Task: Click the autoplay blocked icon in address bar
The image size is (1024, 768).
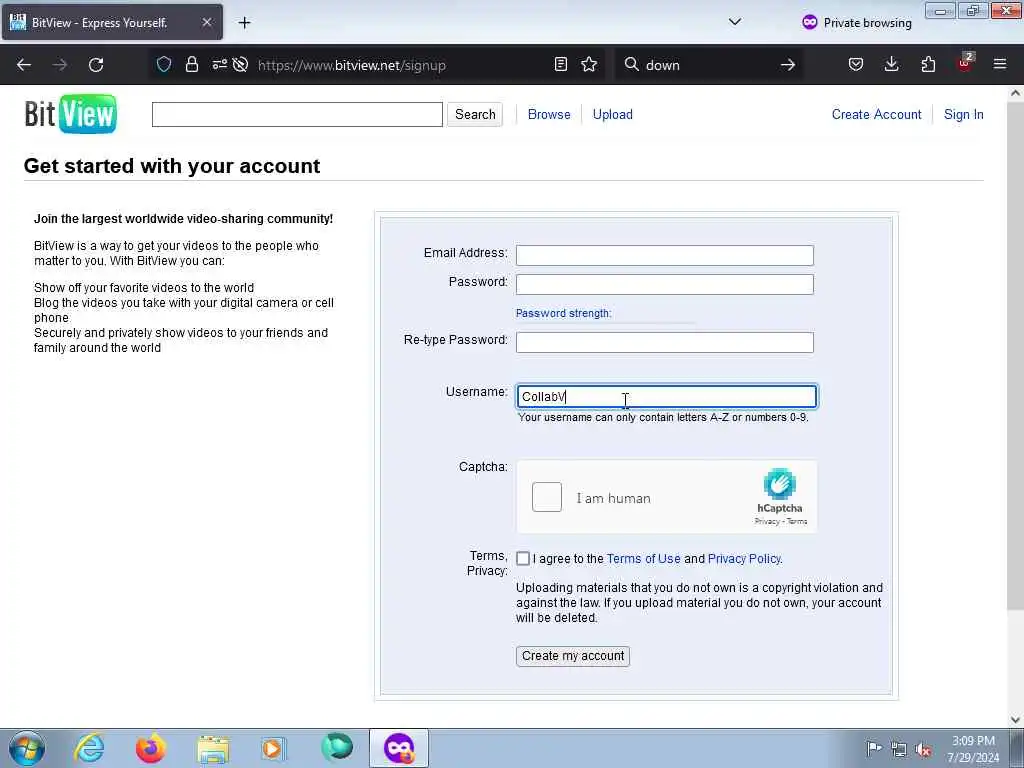Action: tap(240, 64)
